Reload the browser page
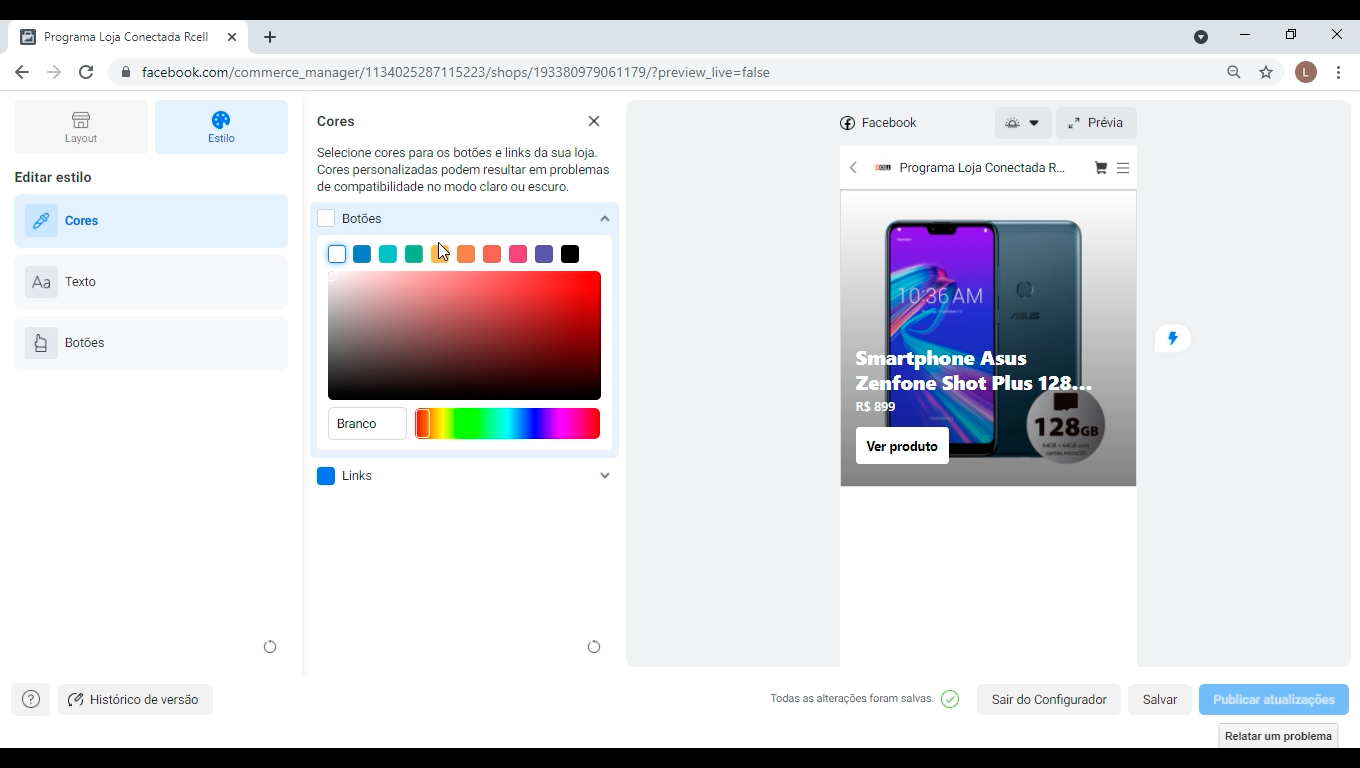 point(86,72)
